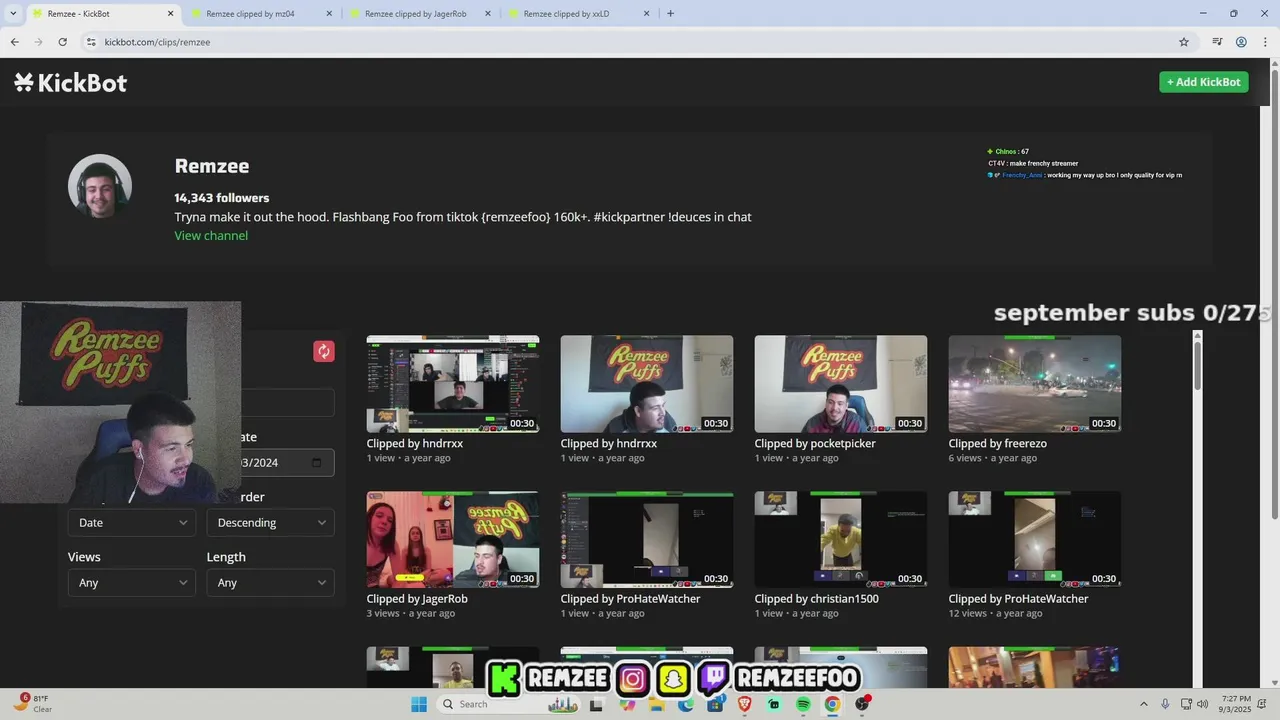The height and width of the screenshot is (720, 1280).
Task: Open Brave browser from taskbar
Action: point(745,704)
